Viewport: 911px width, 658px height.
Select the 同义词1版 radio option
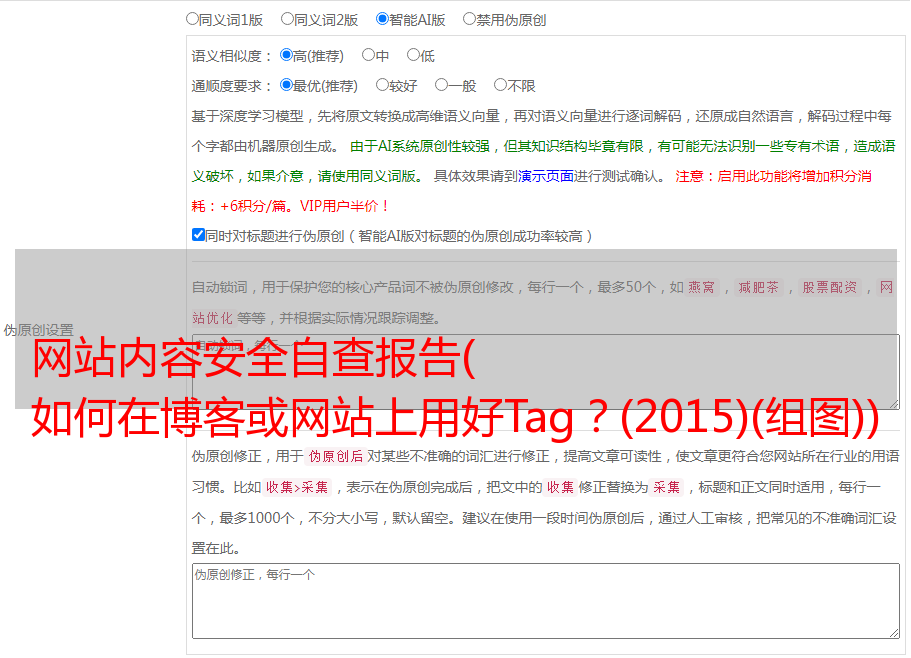192,19
